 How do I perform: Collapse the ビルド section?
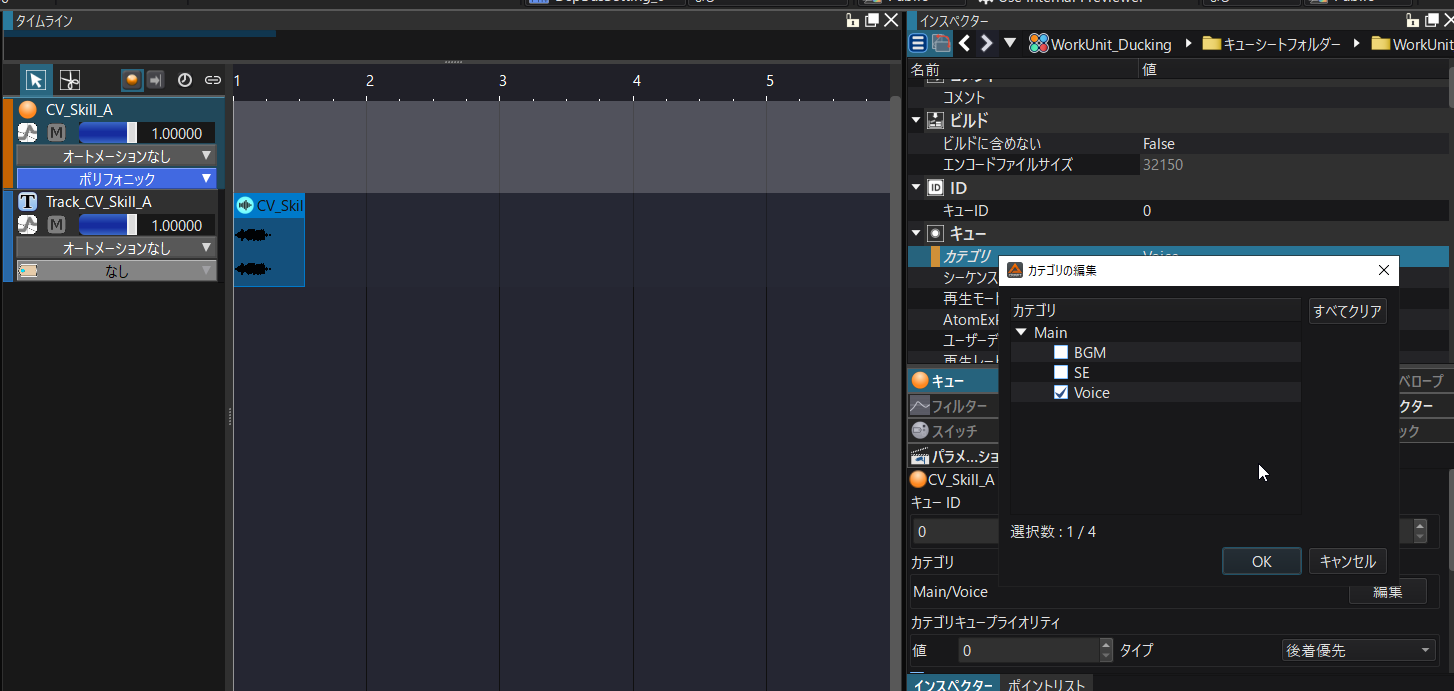click(x=916, y=120)
